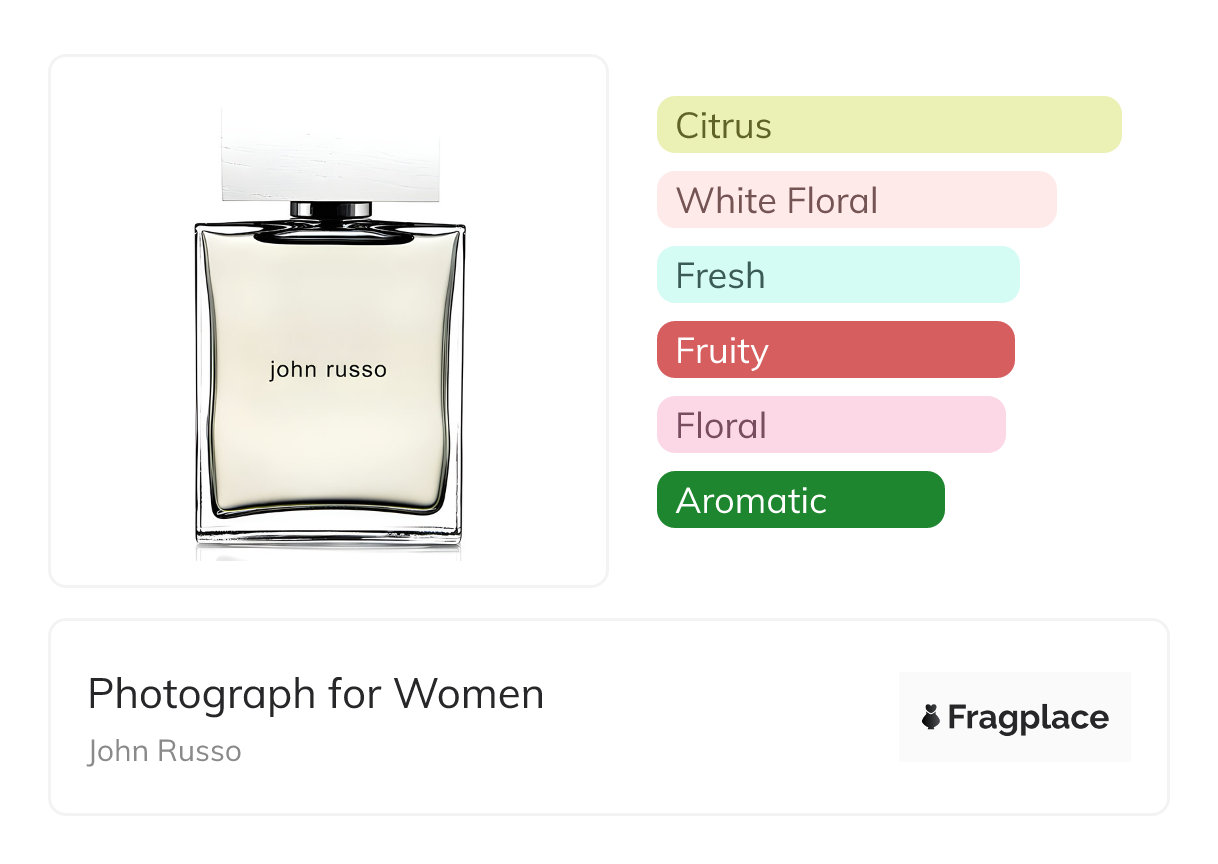The width and height of the screenshot is (1218, 864).
Task: Click the "John Russo" brand name below title
Action: 165,751
